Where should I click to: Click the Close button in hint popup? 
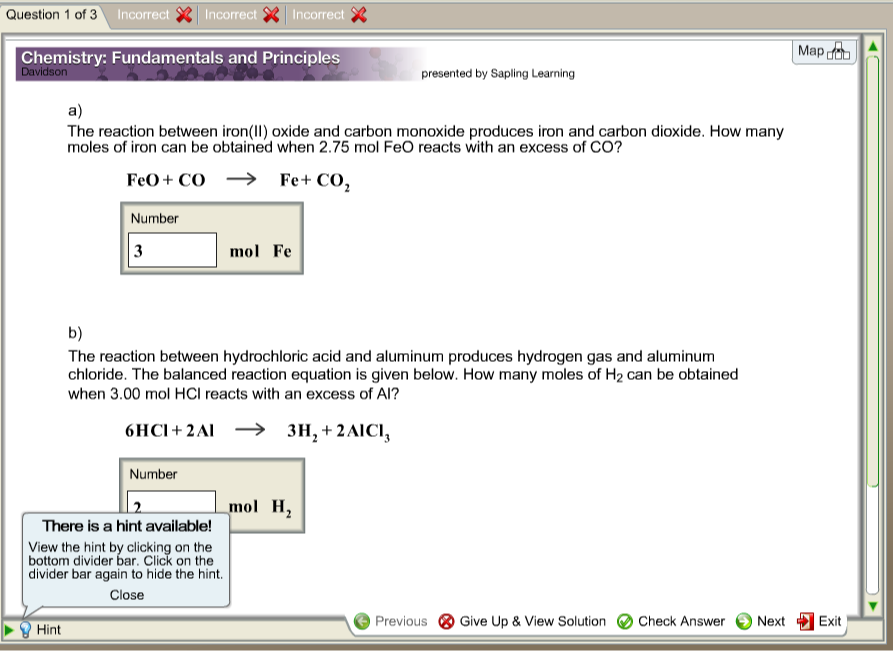click(x=126, y=594)
